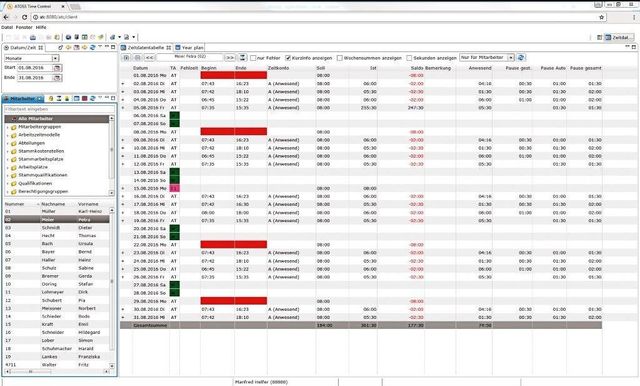Image resolution: width=640 pixels, height=386 pixels.
Task: Click the hourglass icon in Mitarbeiter toolbar
Action: pos(59,98)
